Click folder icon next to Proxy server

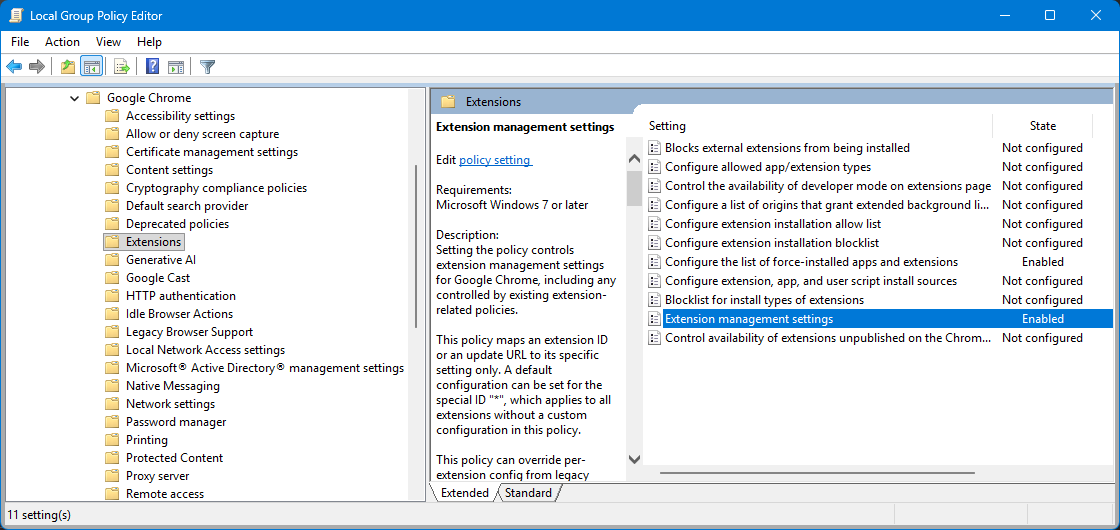tap(112, 476)
